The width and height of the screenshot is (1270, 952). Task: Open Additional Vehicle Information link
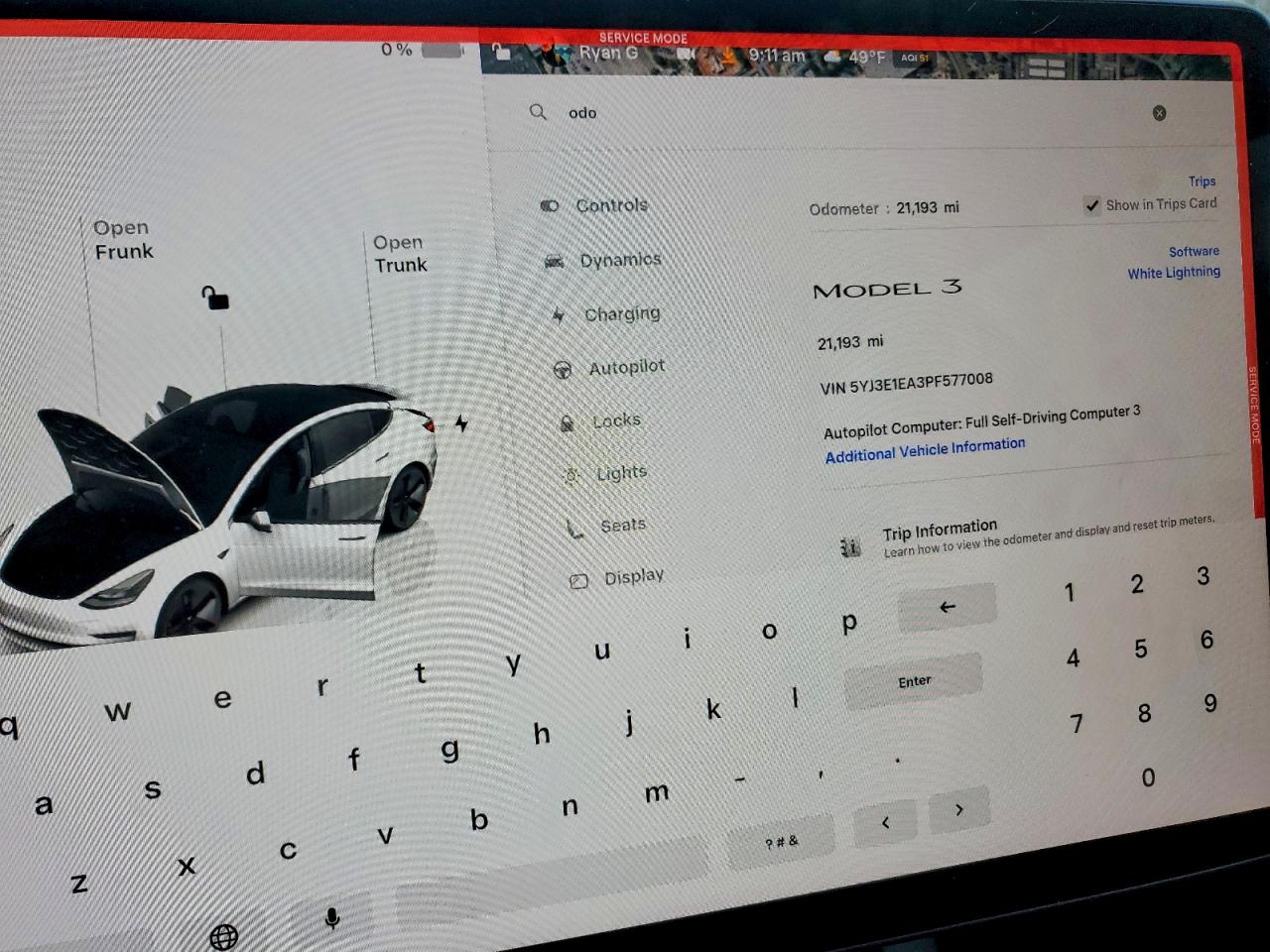925,449
